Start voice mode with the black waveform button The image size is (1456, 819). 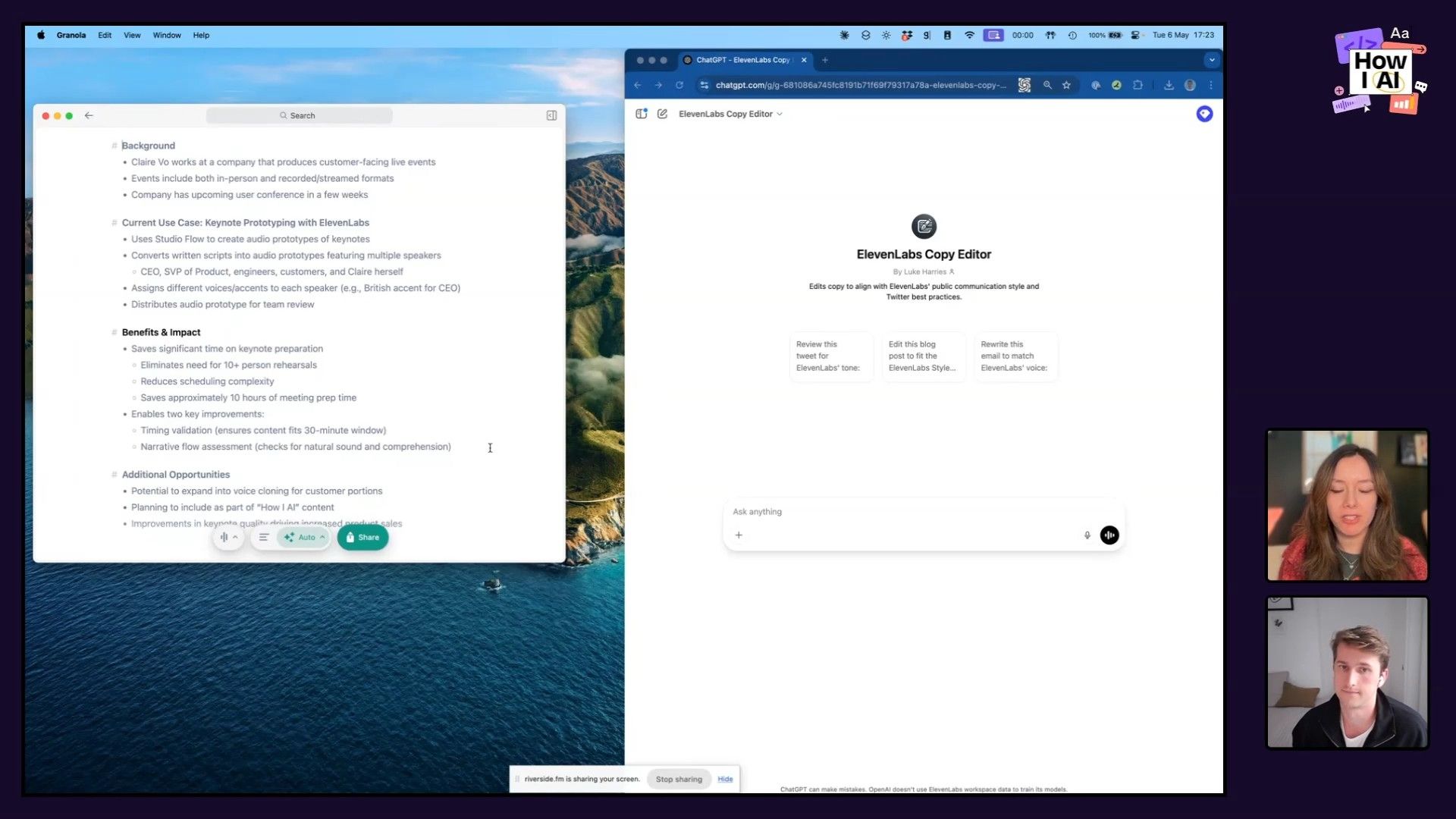point(1109,535)
